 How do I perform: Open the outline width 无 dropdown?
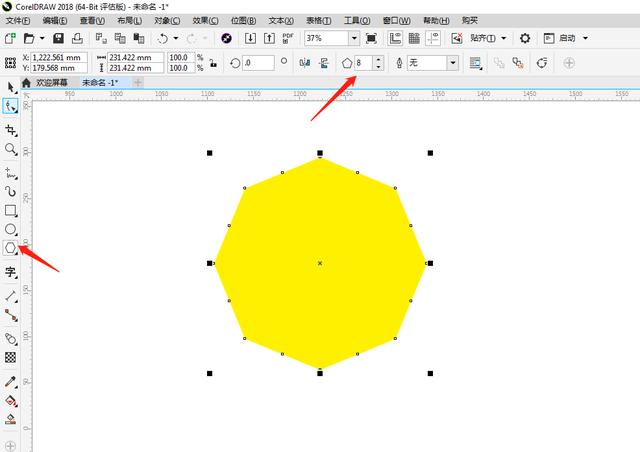pos(453,63)
